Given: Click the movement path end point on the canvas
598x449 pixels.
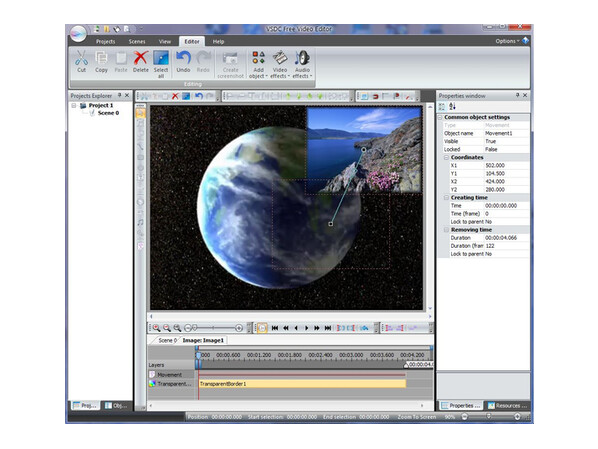Looking at the screenshot, I should pos(331,224).
